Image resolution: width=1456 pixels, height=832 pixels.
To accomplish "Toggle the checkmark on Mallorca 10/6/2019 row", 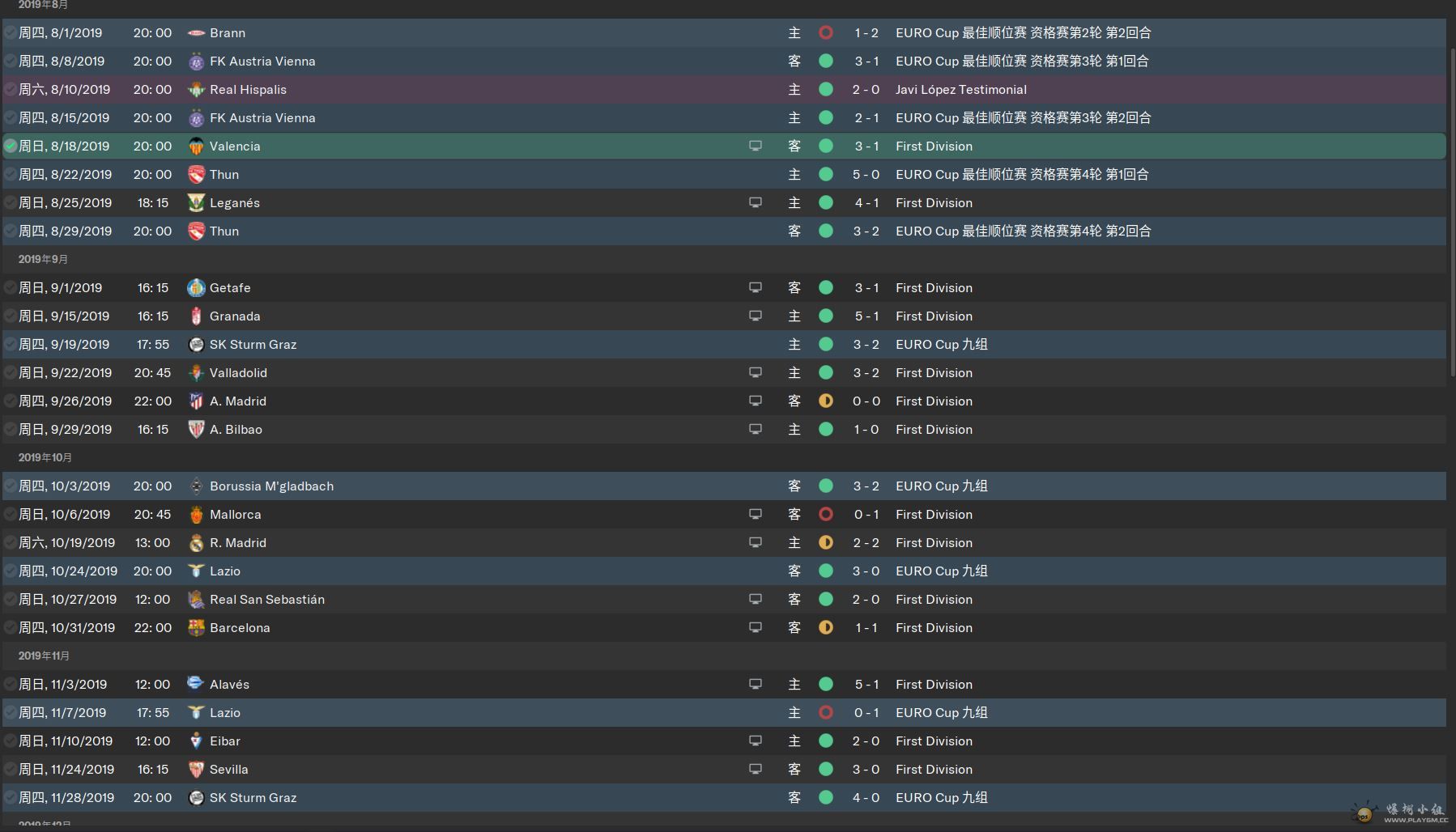I will 11,515.
